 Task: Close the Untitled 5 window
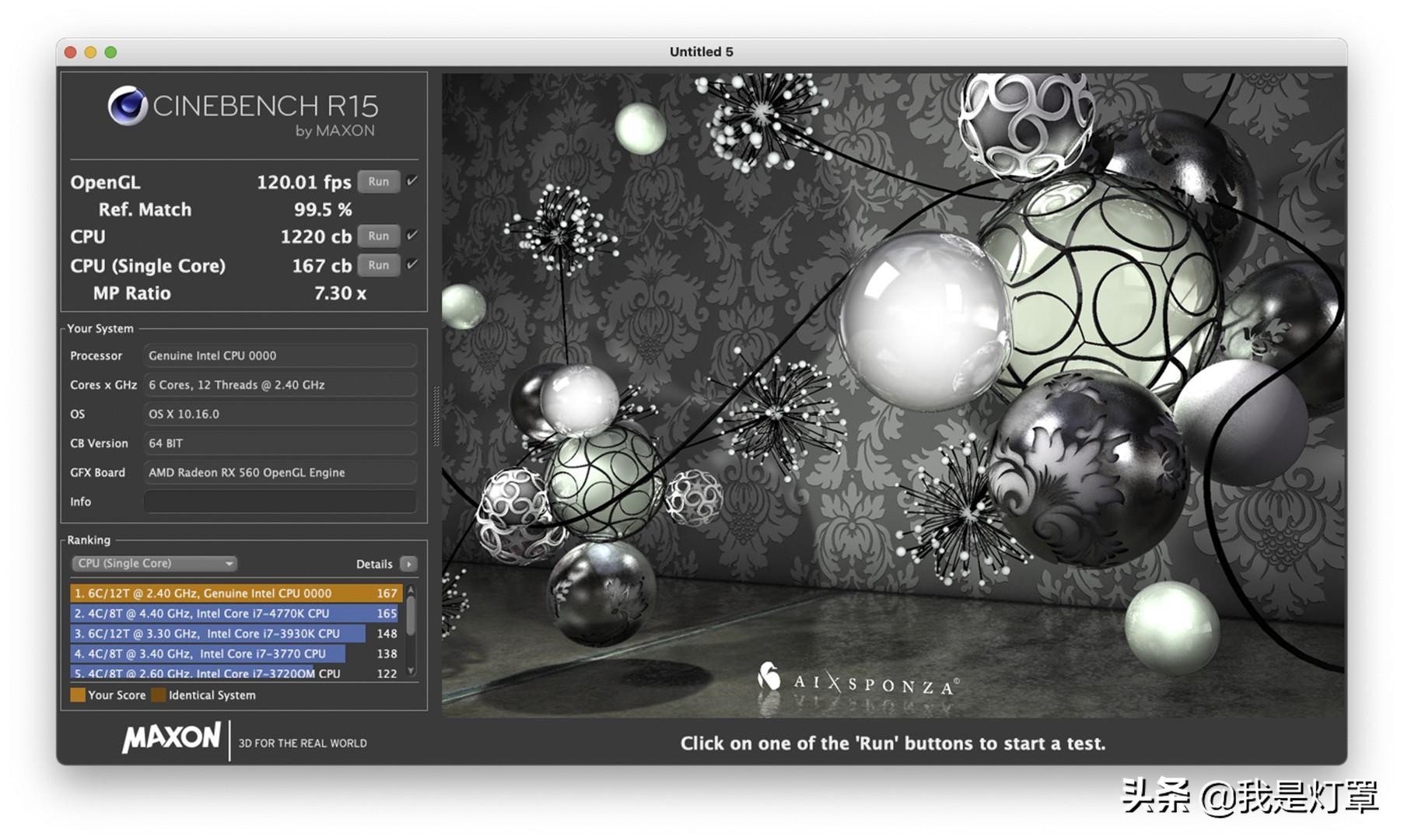click(70, 52)
